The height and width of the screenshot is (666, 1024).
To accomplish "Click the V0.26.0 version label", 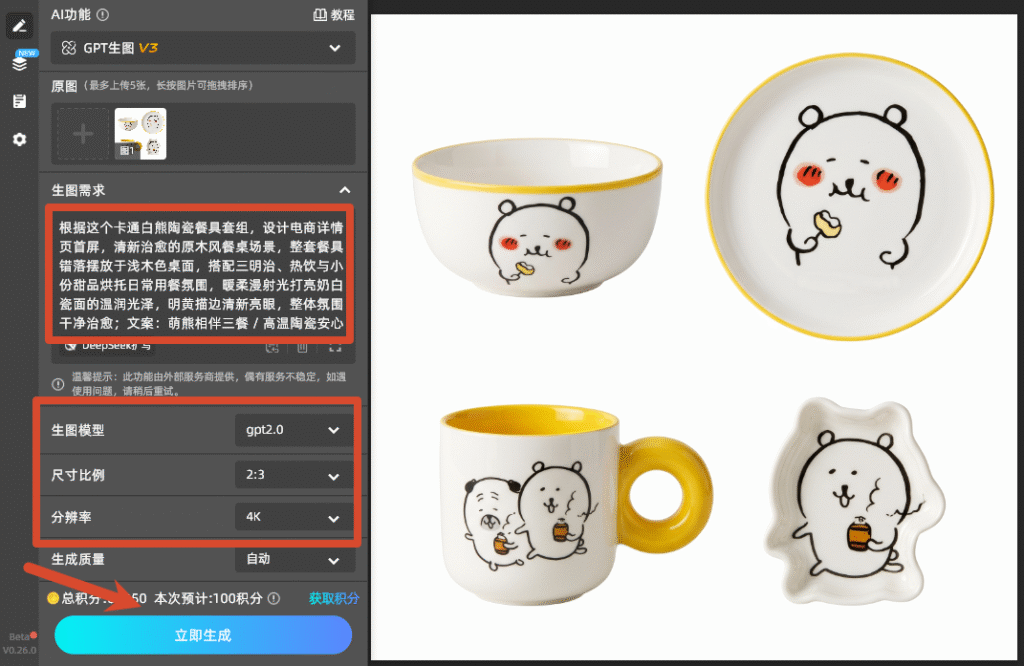I will (20, 650).
